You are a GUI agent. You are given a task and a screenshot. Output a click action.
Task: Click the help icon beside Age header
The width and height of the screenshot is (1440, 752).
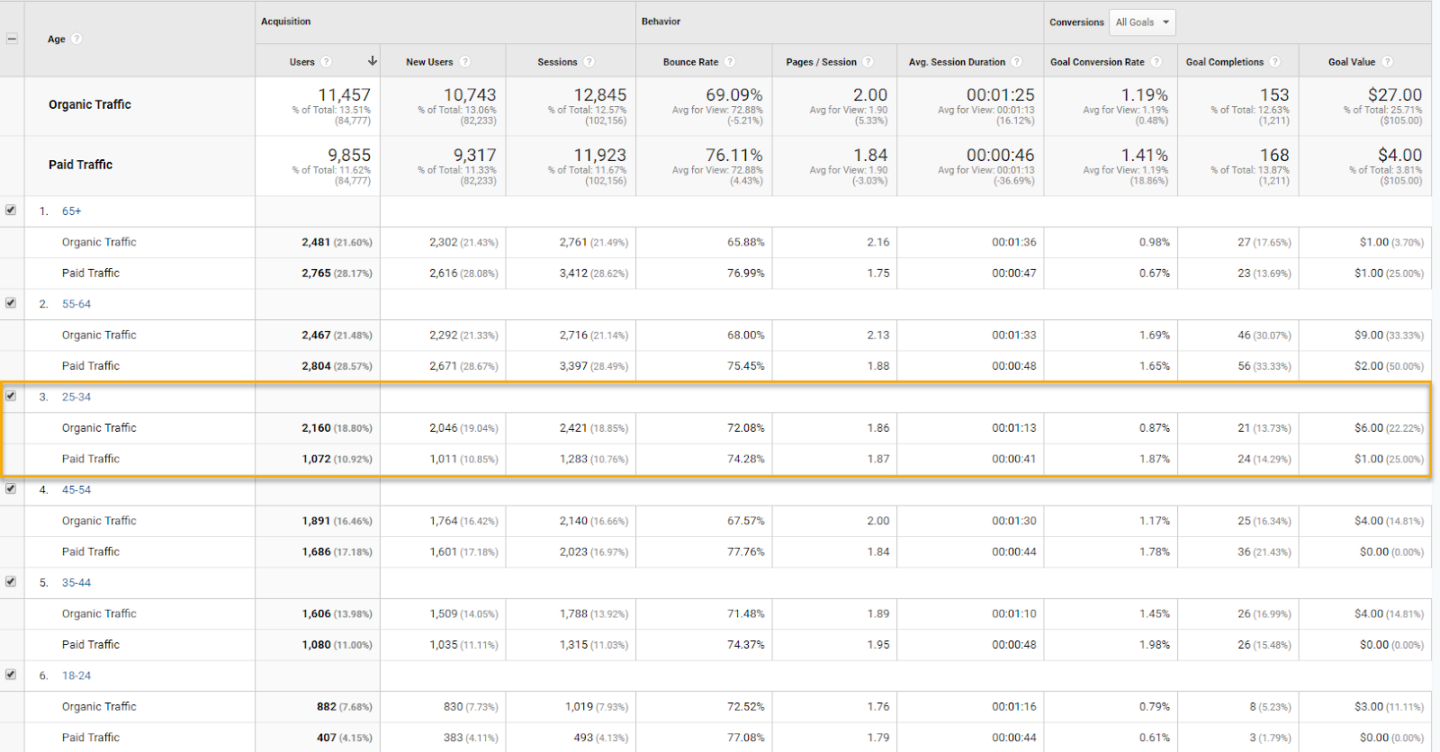coord(77,39)
